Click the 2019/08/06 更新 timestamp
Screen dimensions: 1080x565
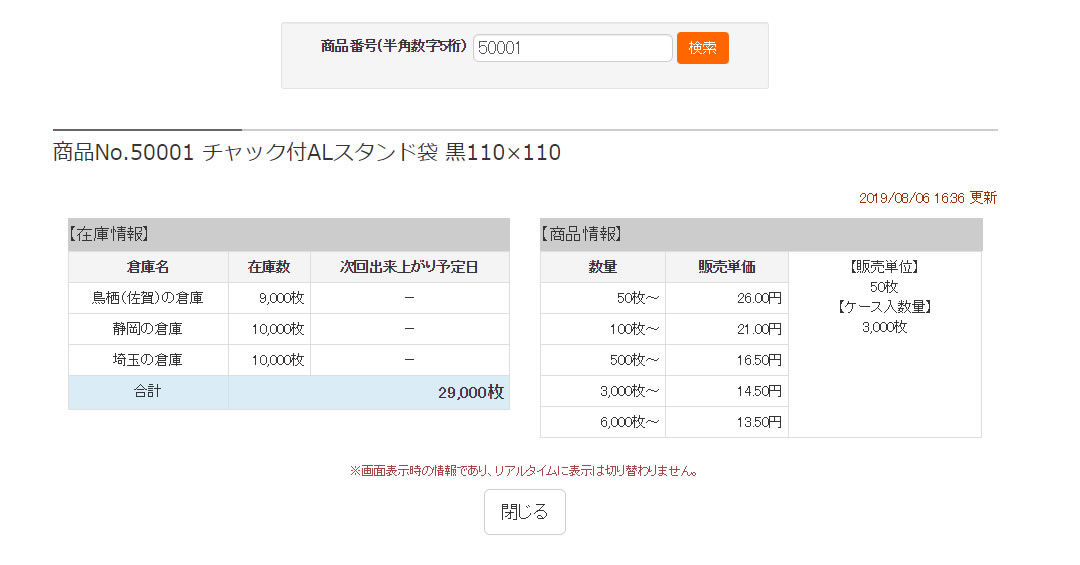pos(928,198)
